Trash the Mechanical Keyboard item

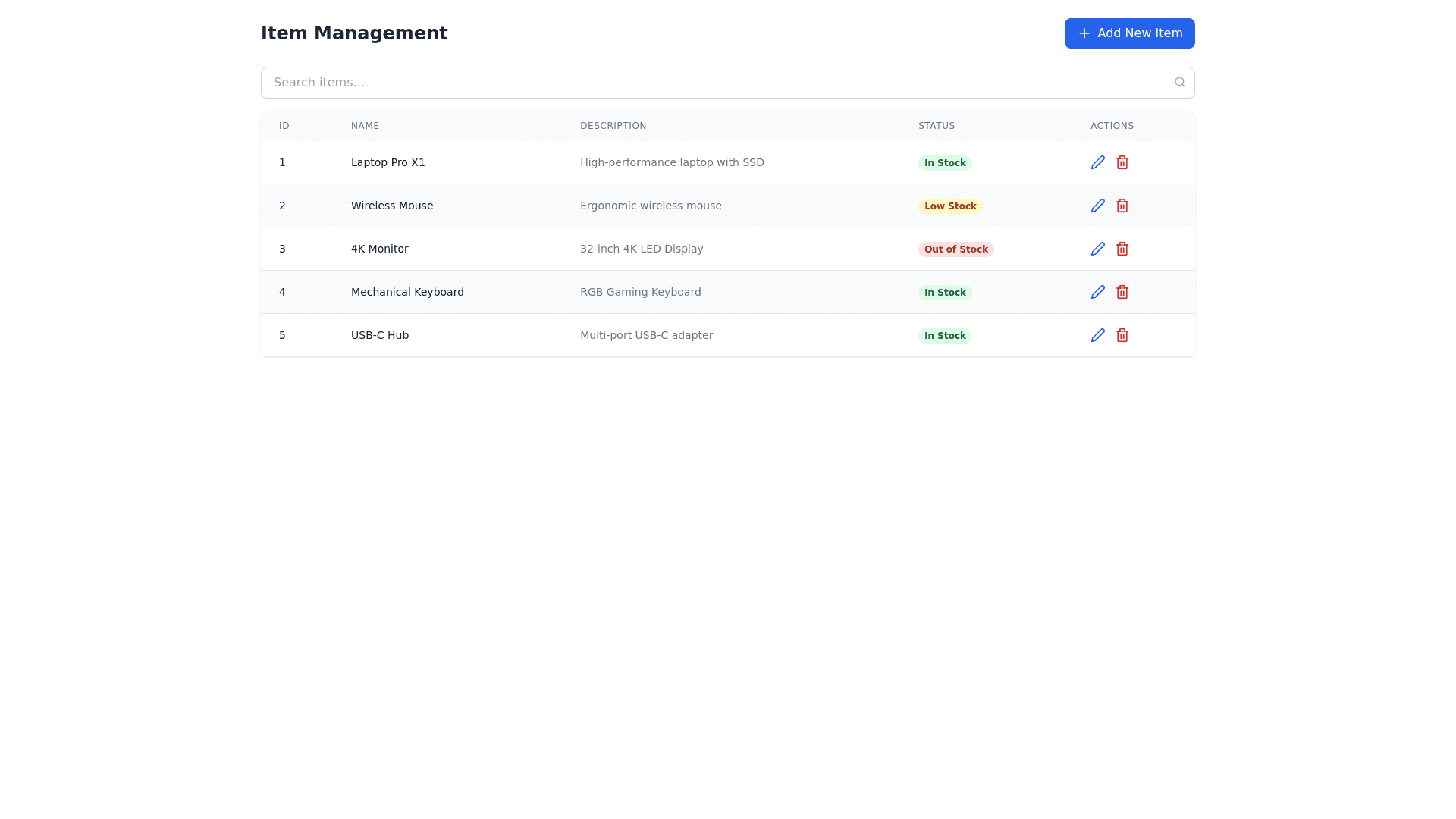(1122, 292)
